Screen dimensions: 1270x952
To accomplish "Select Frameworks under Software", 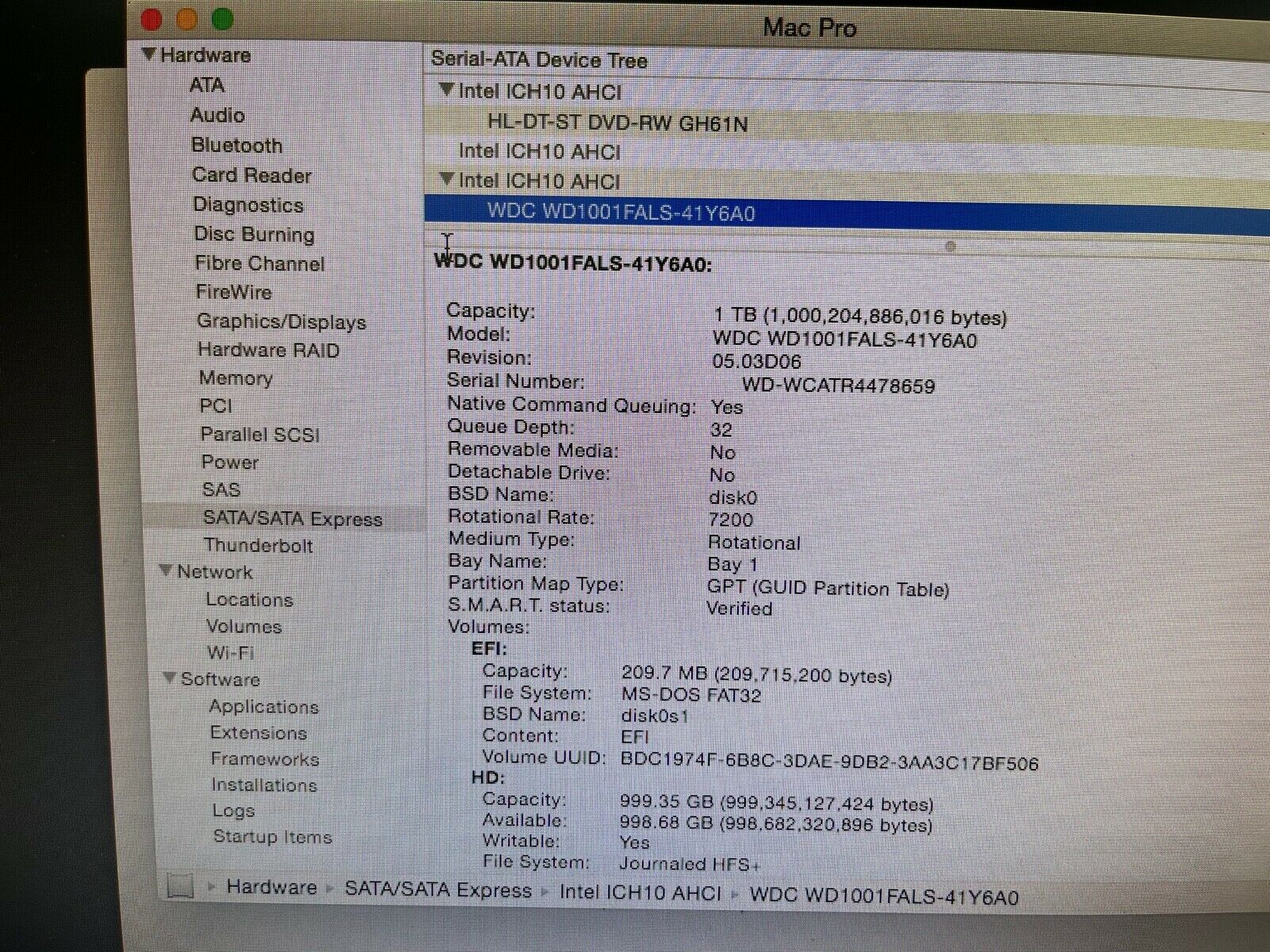I will pos(264,759).
